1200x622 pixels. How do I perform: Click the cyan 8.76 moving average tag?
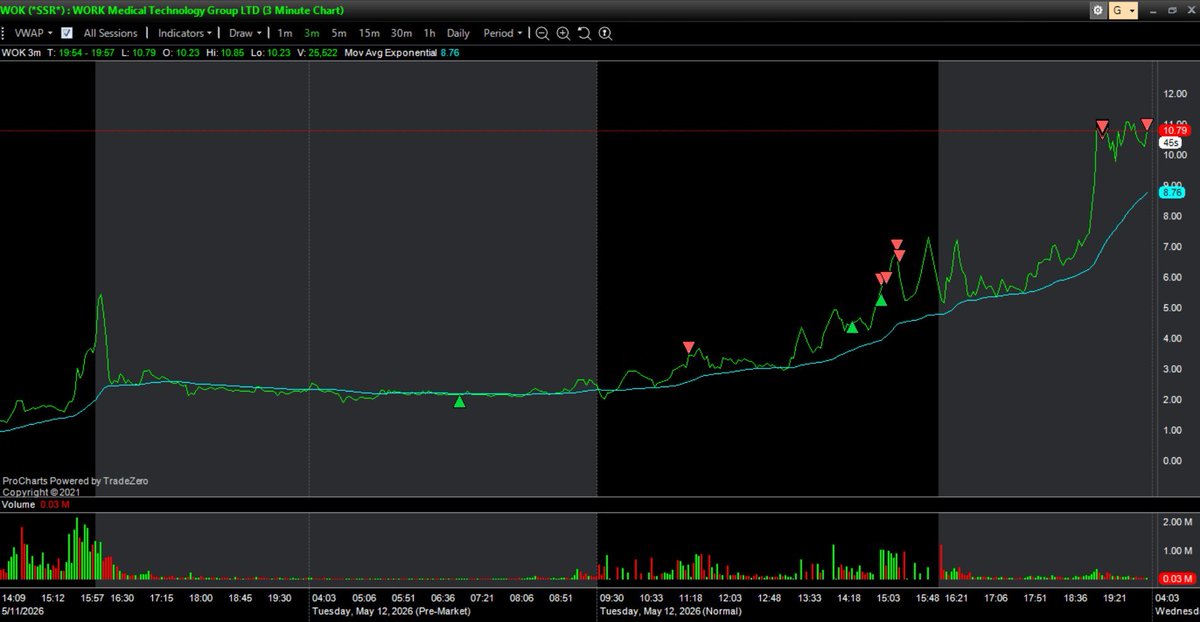1173,192
